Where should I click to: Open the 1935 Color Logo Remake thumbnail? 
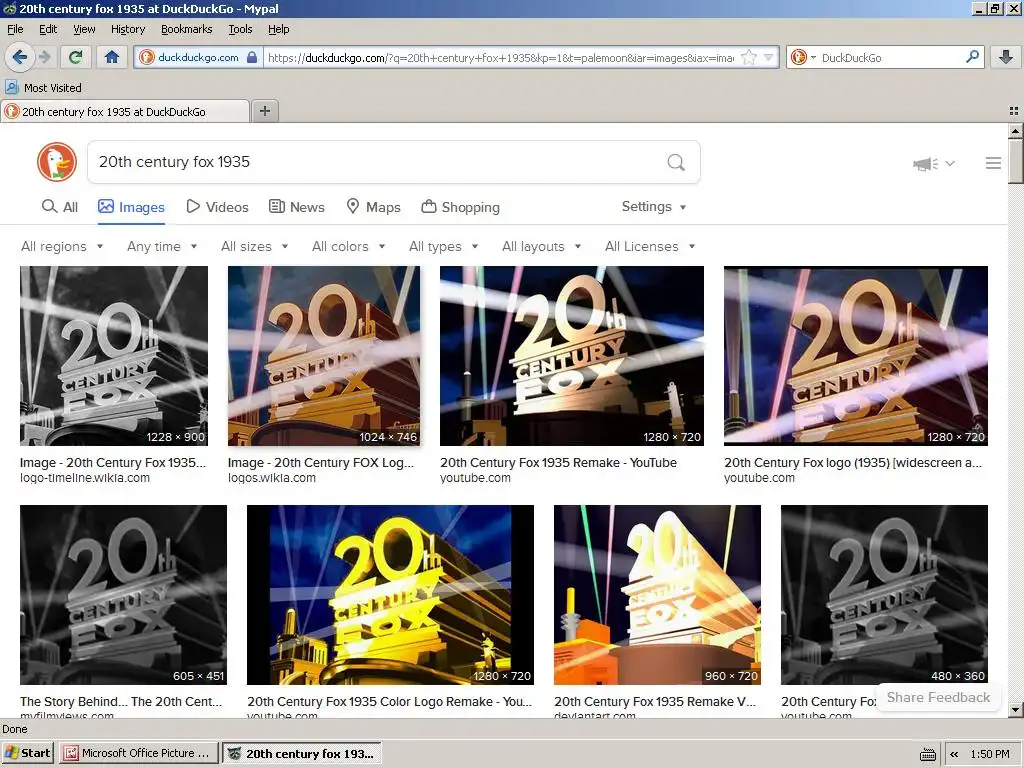pyautogui.click(x=391, y=595)
